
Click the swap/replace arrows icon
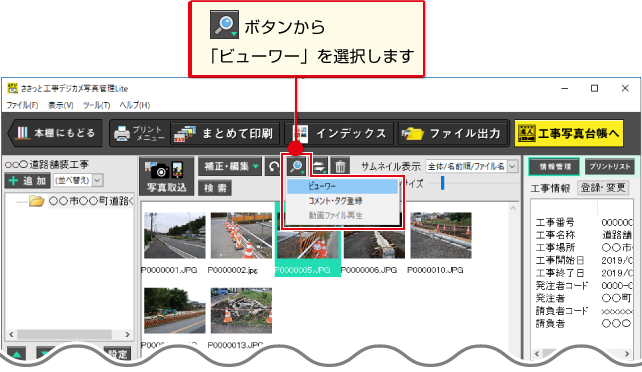click(319, 167)
